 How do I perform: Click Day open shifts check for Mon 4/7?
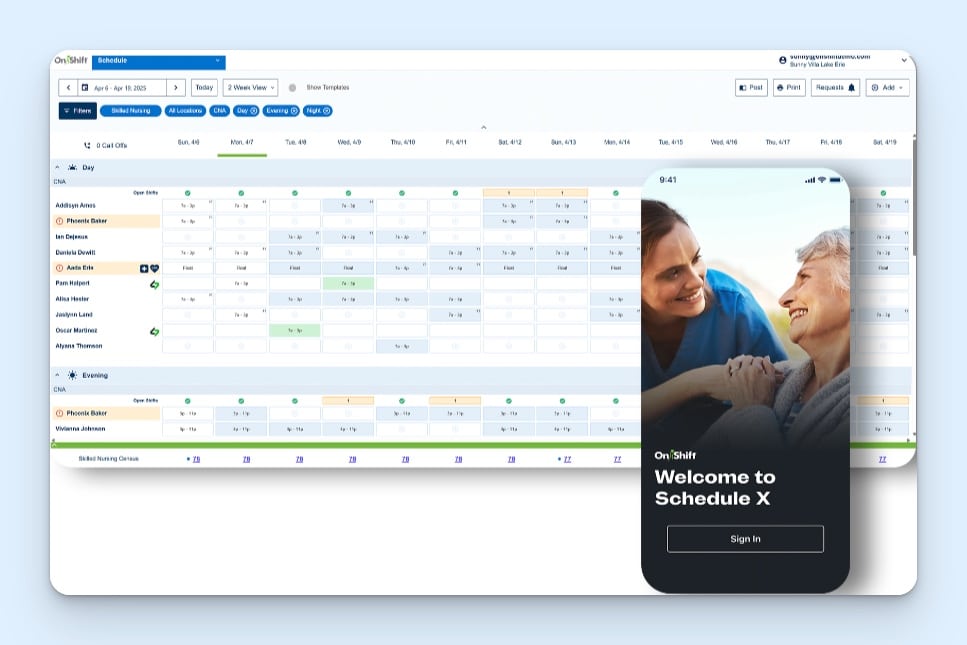coord(241,193)
